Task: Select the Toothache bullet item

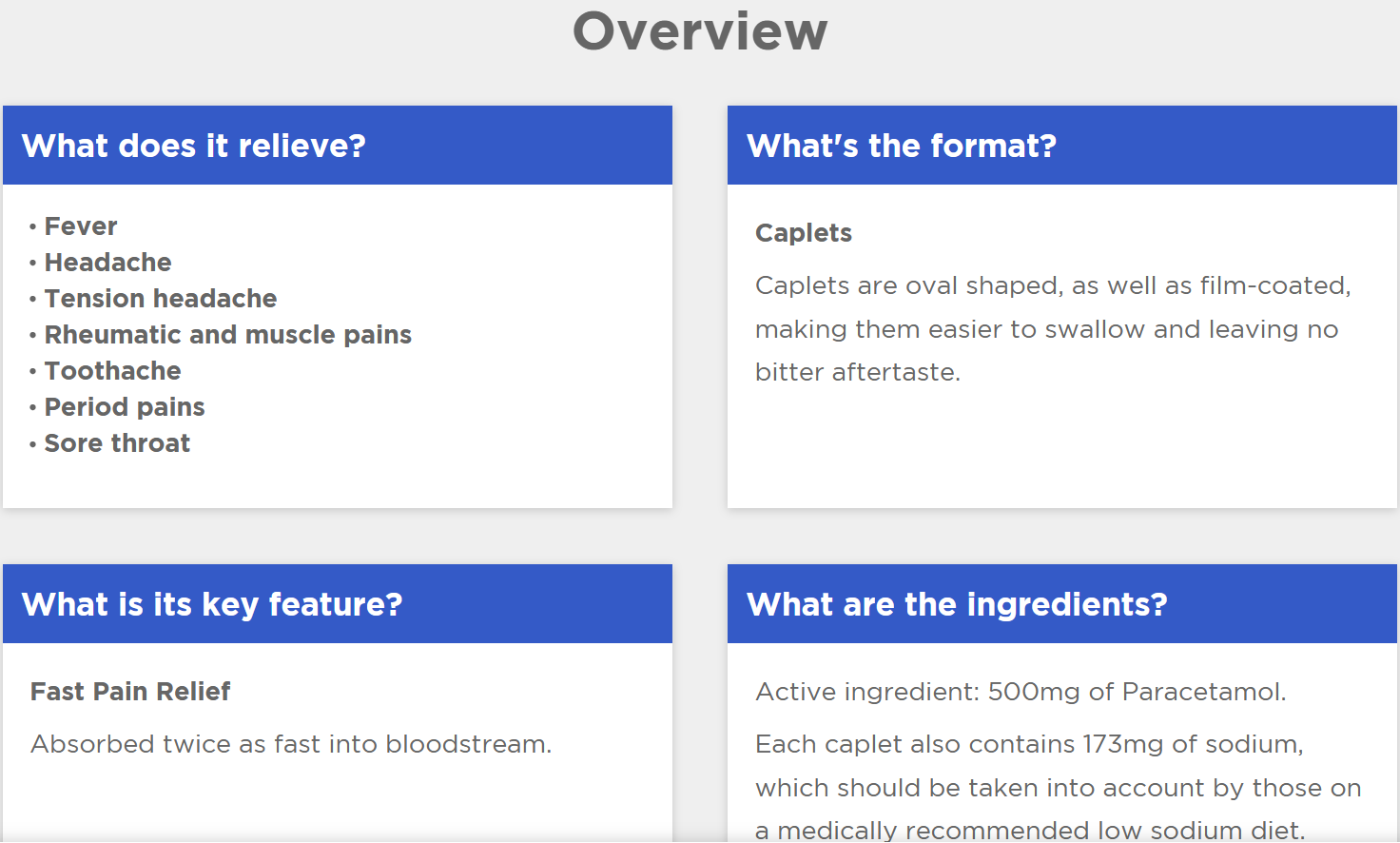Action: [112, 371]
